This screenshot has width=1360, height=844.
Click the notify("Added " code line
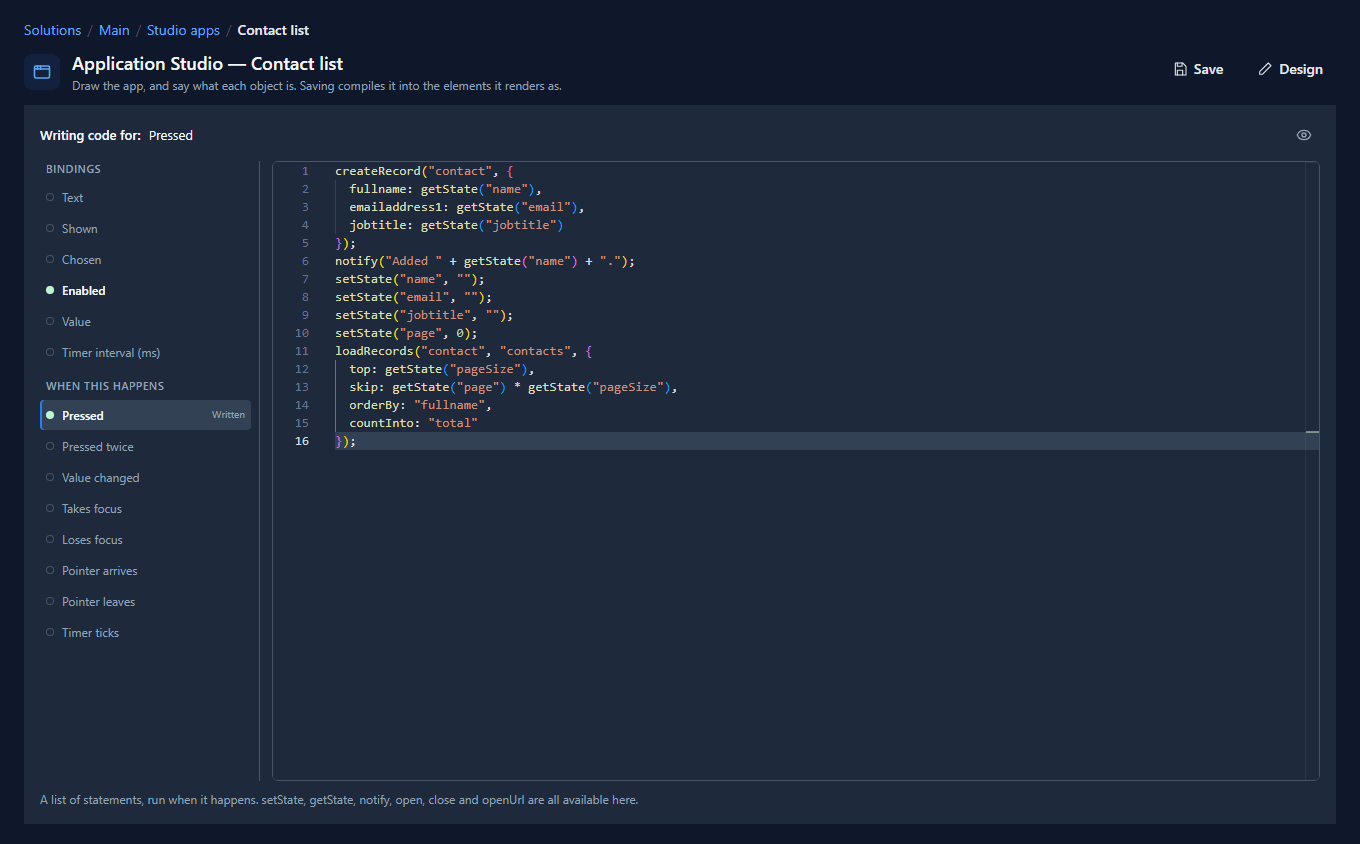[x=485, y=261]
